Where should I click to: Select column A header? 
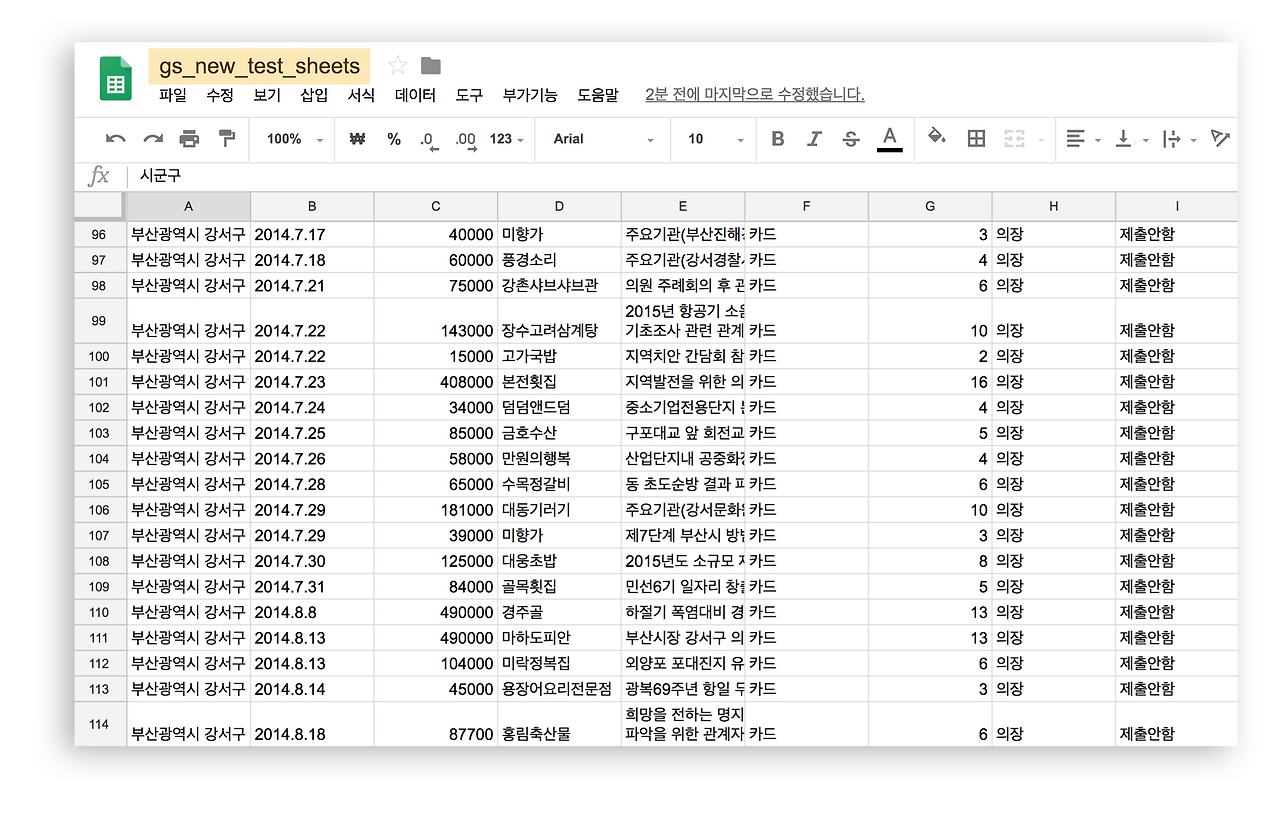[x=188, y=206]
